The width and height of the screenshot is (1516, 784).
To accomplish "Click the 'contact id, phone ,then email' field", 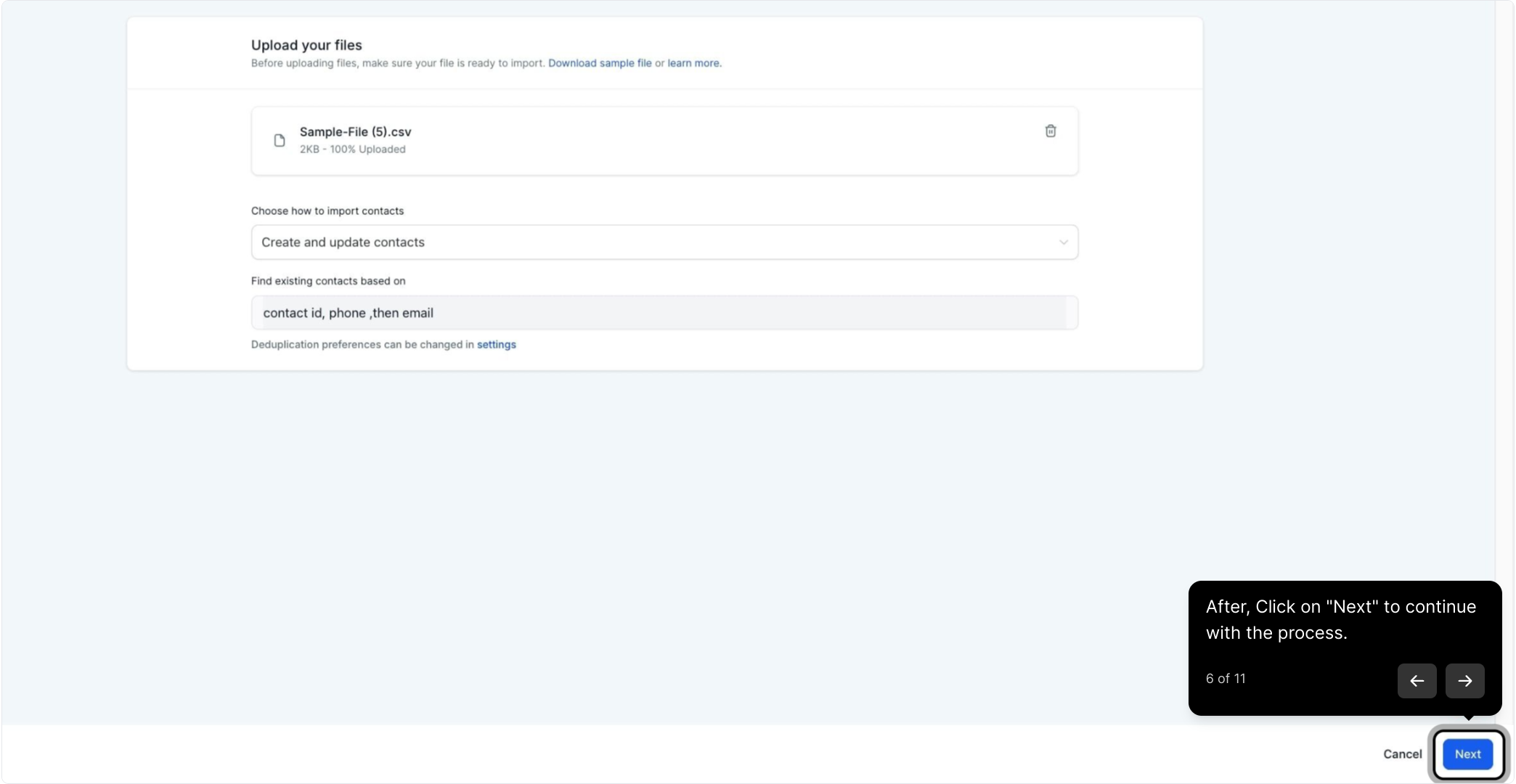I will coord(664,313).
